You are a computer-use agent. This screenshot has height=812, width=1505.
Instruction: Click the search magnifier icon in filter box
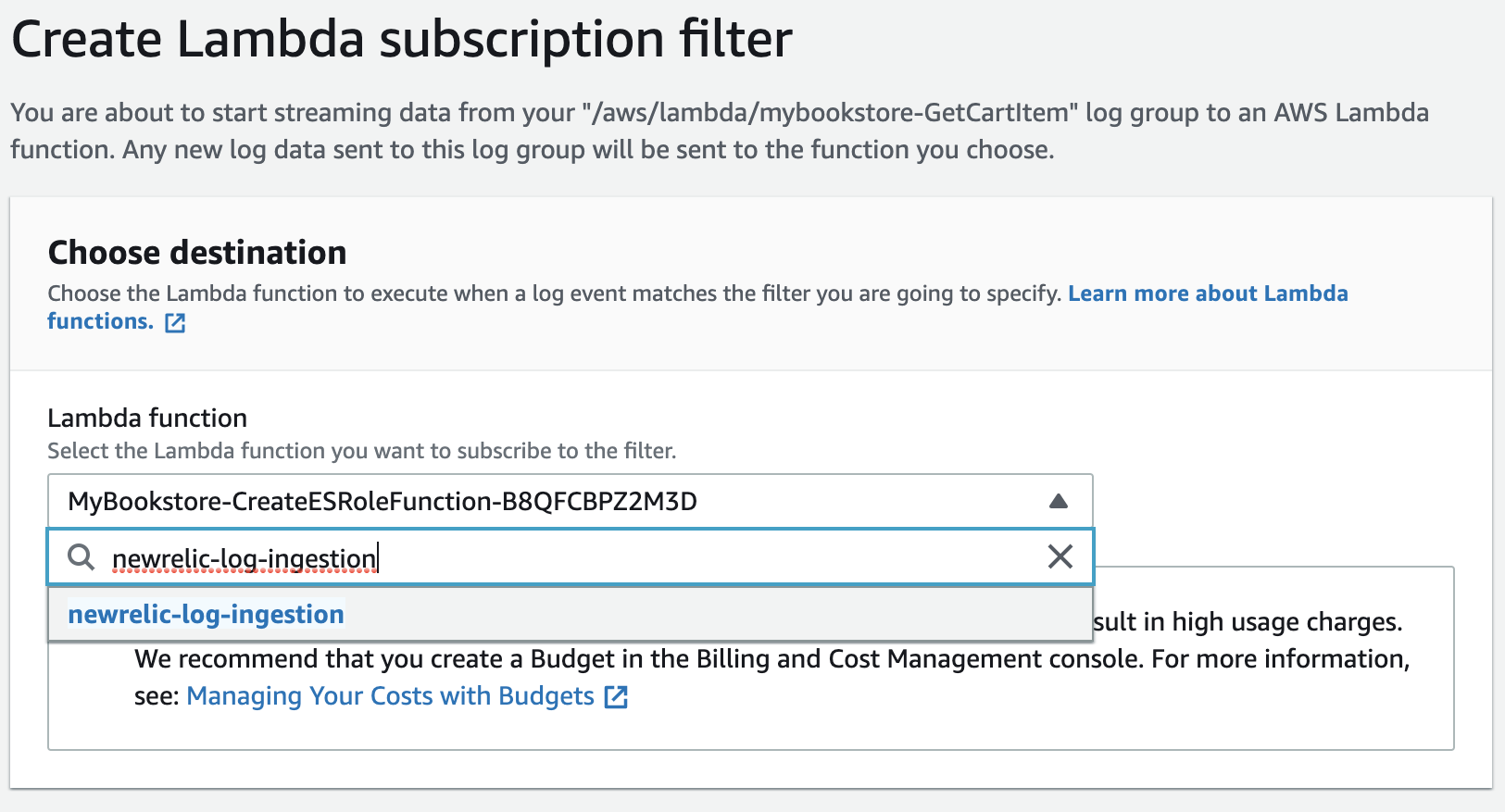coord(82,557)
